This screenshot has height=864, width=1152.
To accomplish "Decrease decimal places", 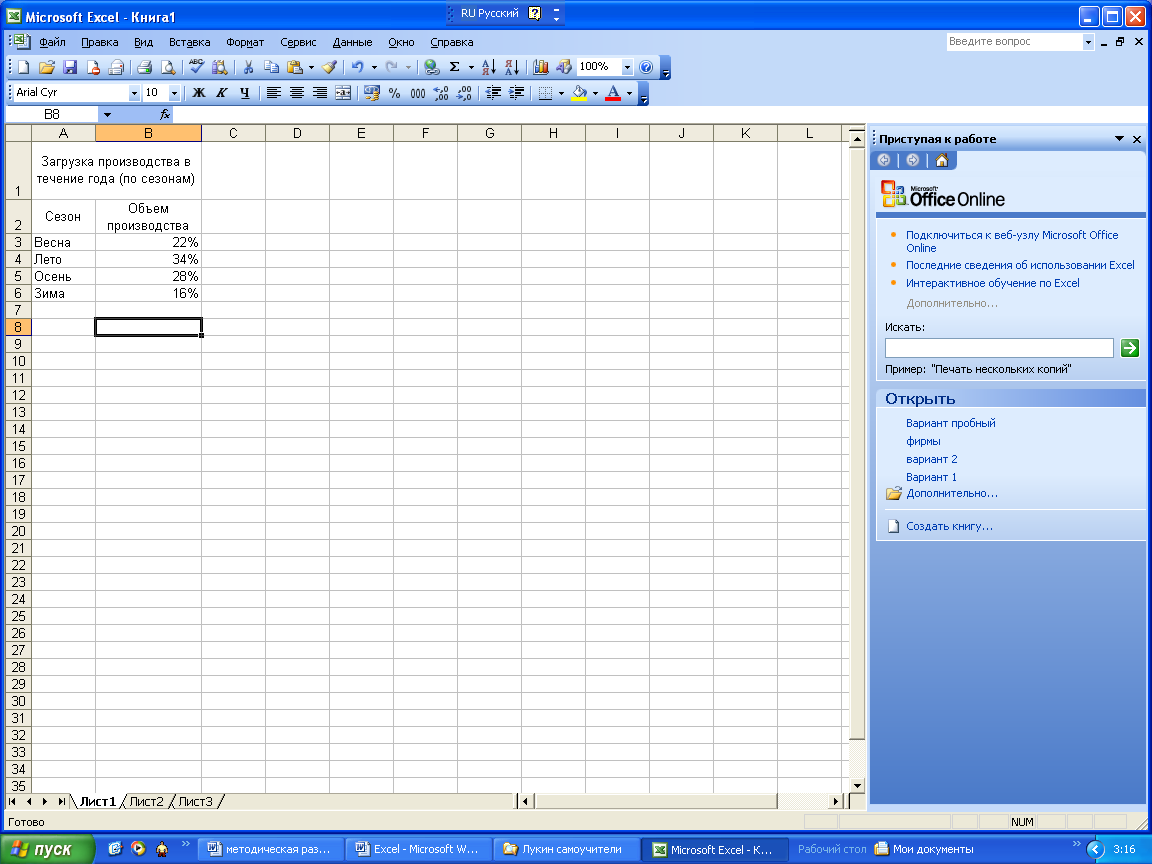I will point(464,93).
